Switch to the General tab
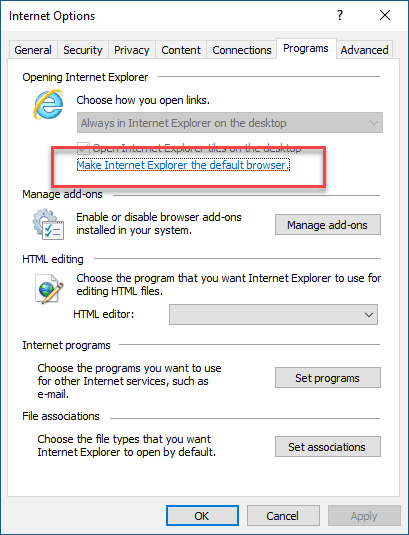Screen dimensions: 409x535 click(x=33, y=50)
